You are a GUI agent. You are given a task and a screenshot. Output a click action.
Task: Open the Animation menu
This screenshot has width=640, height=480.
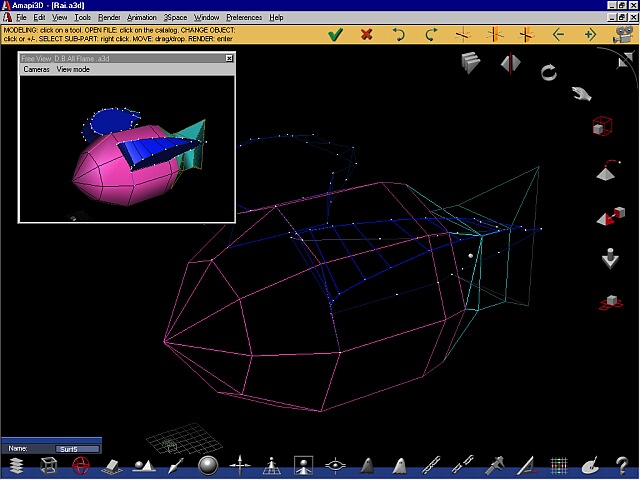[x=141, y=17]
